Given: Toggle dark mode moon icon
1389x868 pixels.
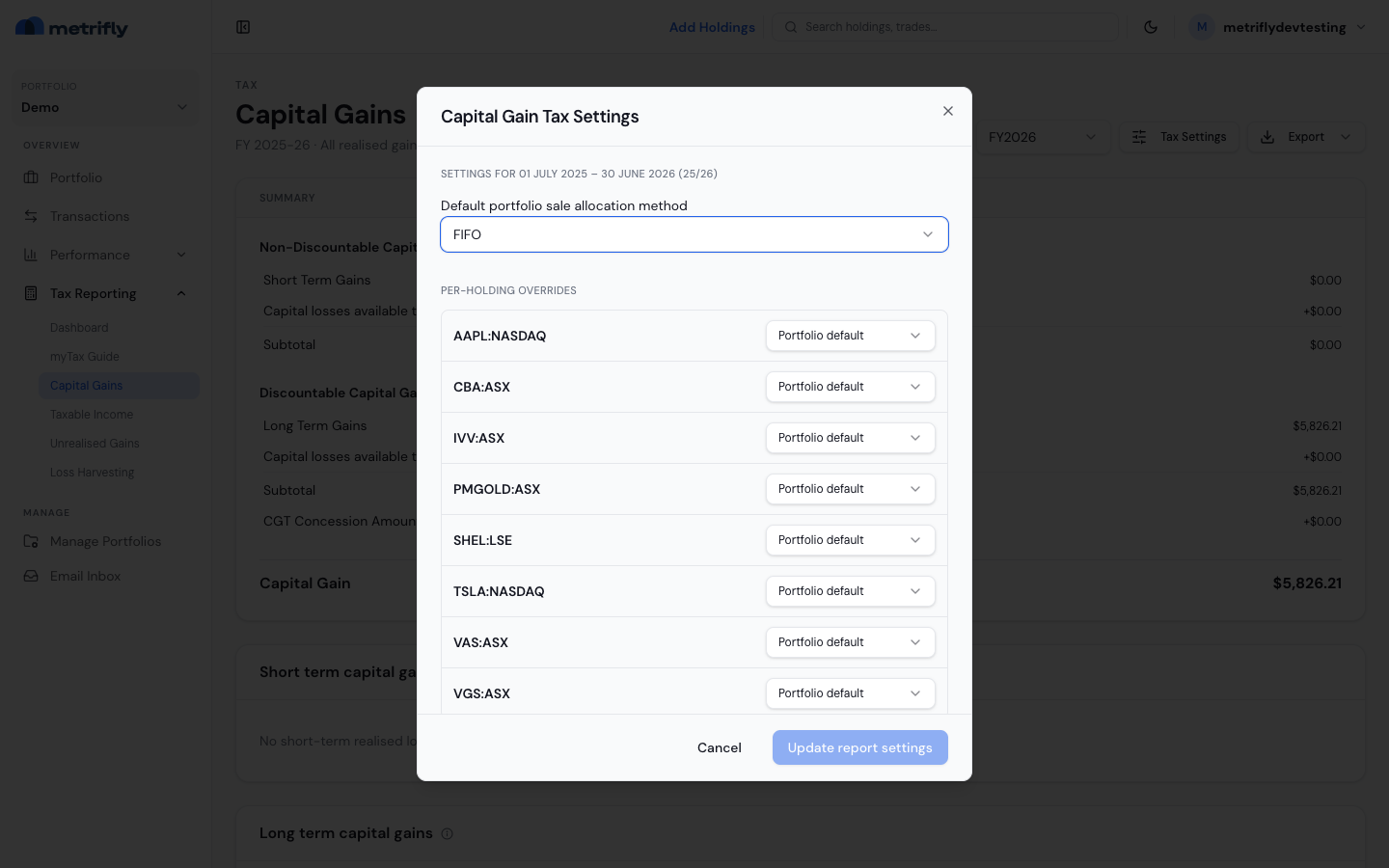Looking at the screenshot, I should point(1151,27).
